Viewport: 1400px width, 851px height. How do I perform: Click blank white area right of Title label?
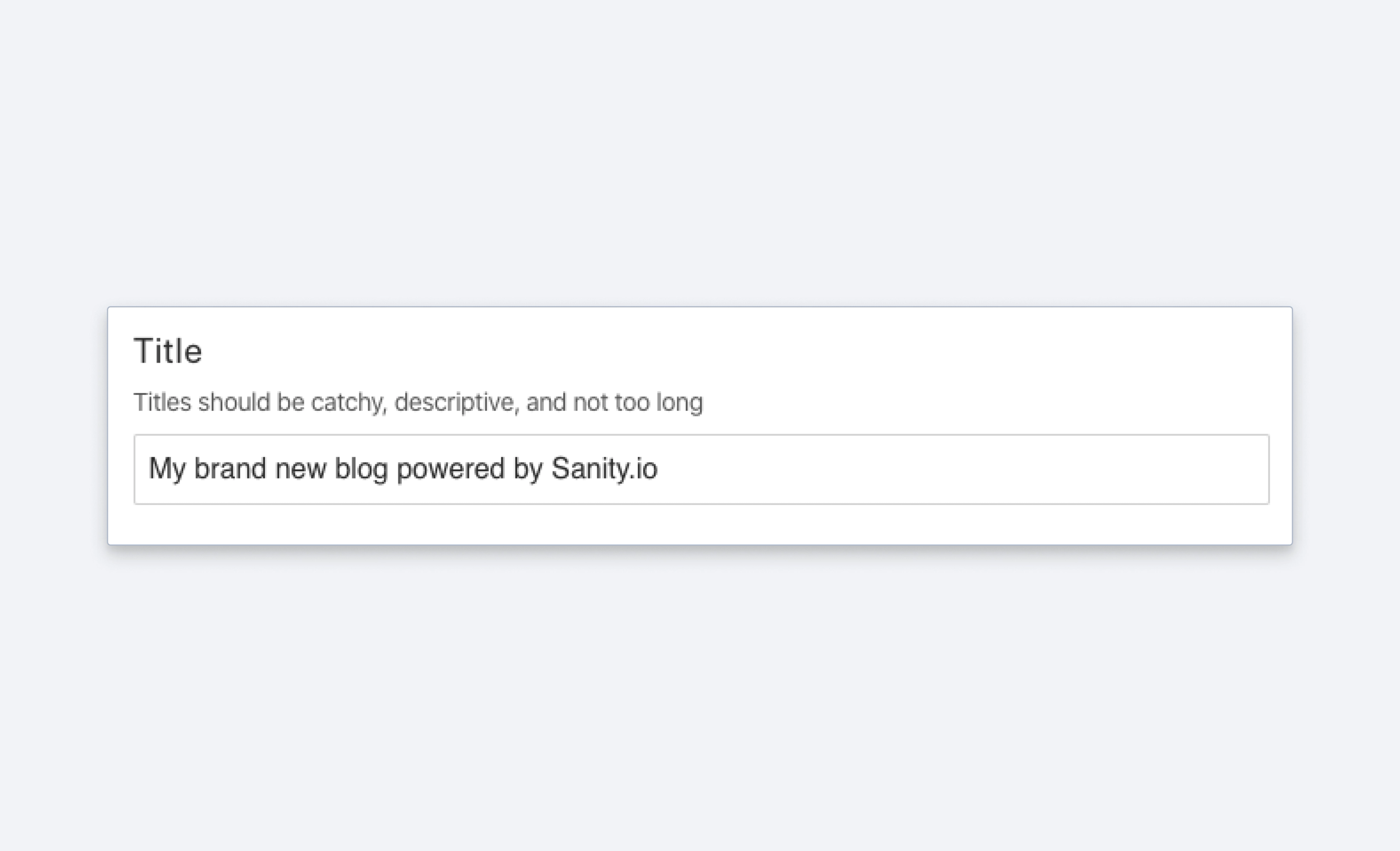point(739,350)
